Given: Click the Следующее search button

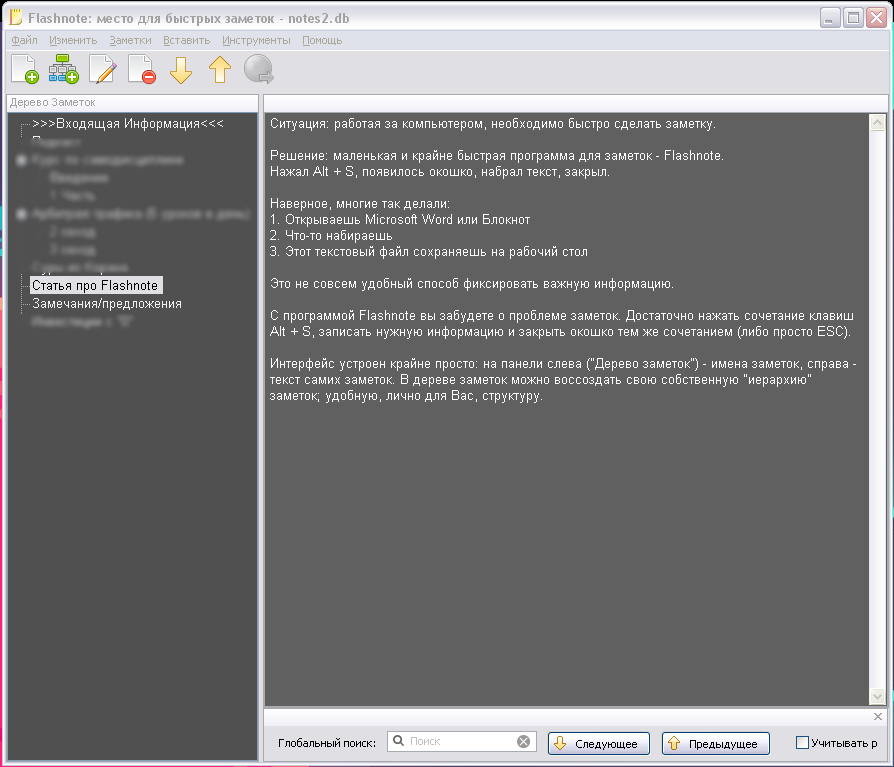Looking at the screenshot, I should click(x=599, y=743).
